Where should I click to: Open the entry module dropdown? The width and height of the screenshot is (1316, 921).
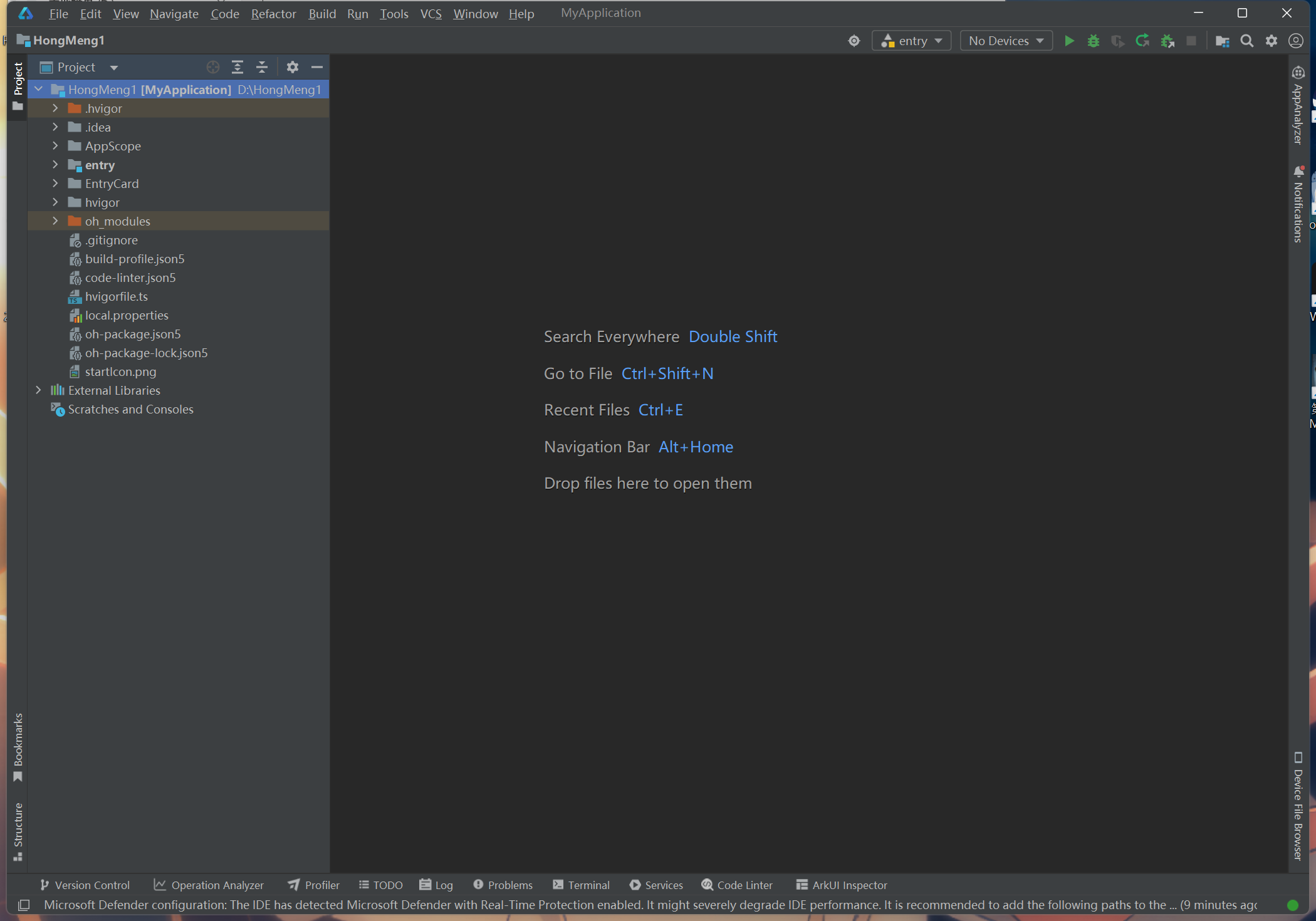point(912,41)
